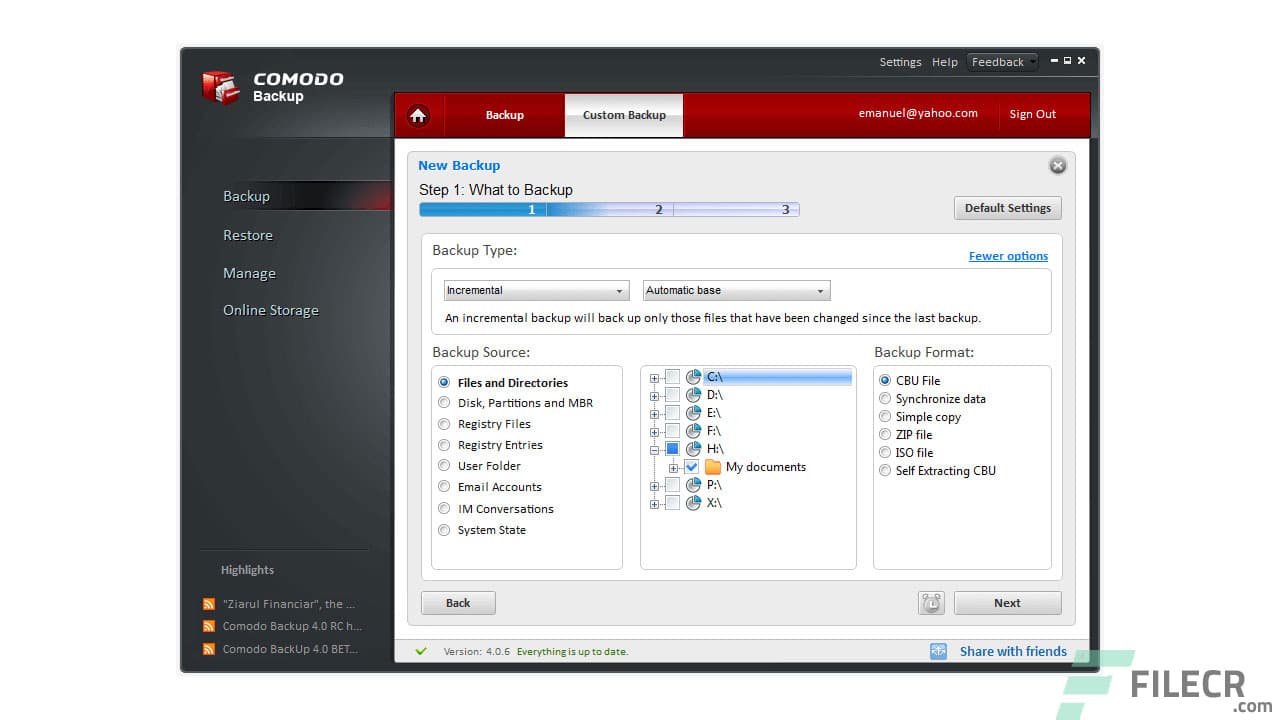
Task: Click step 2 on the progress indicator
Action: click(x=659, y=209)
